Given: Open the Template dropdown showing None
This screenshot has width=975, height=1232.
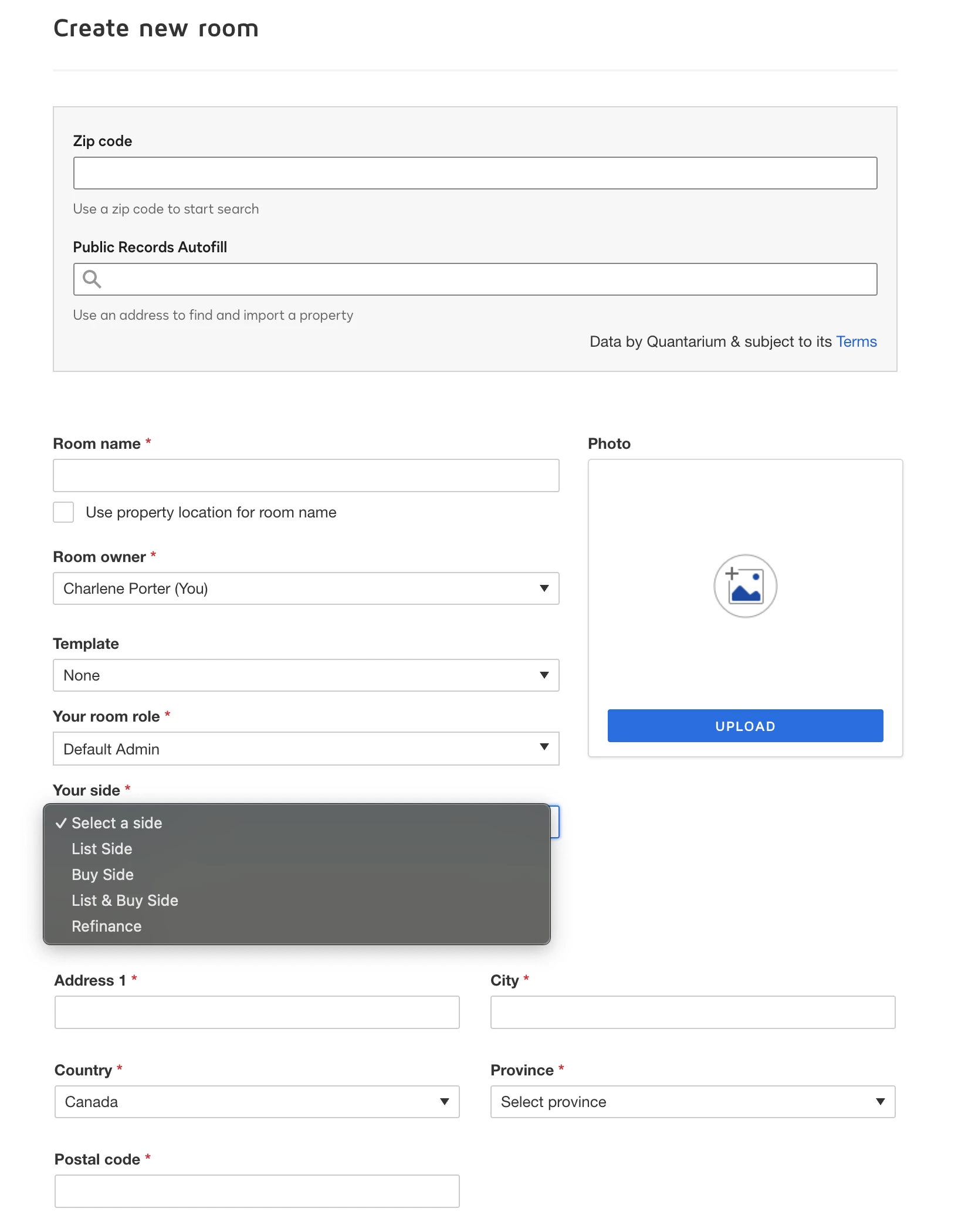Looking at the screenshot, I should click(x=306, y=675).
